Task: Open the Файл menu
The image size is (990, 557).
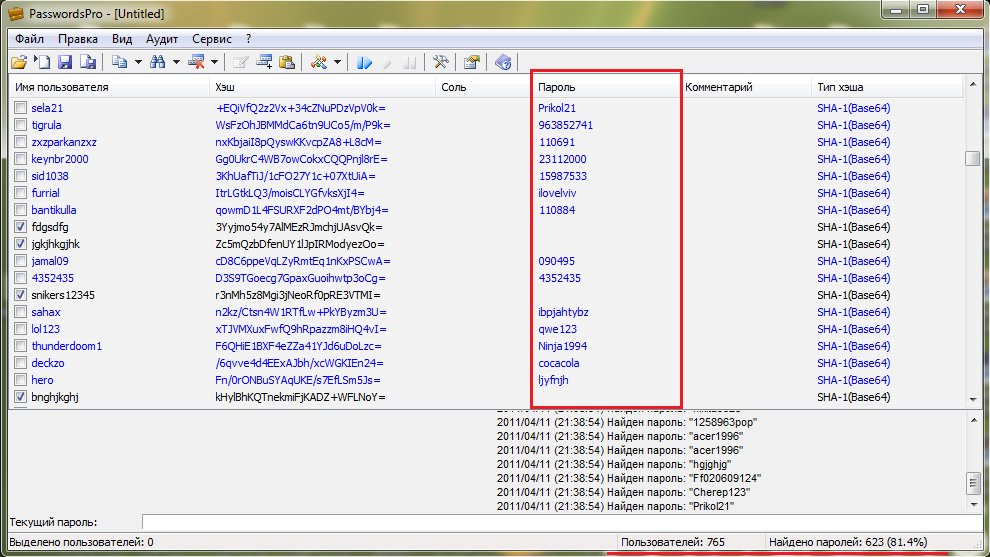Action: 29,39
